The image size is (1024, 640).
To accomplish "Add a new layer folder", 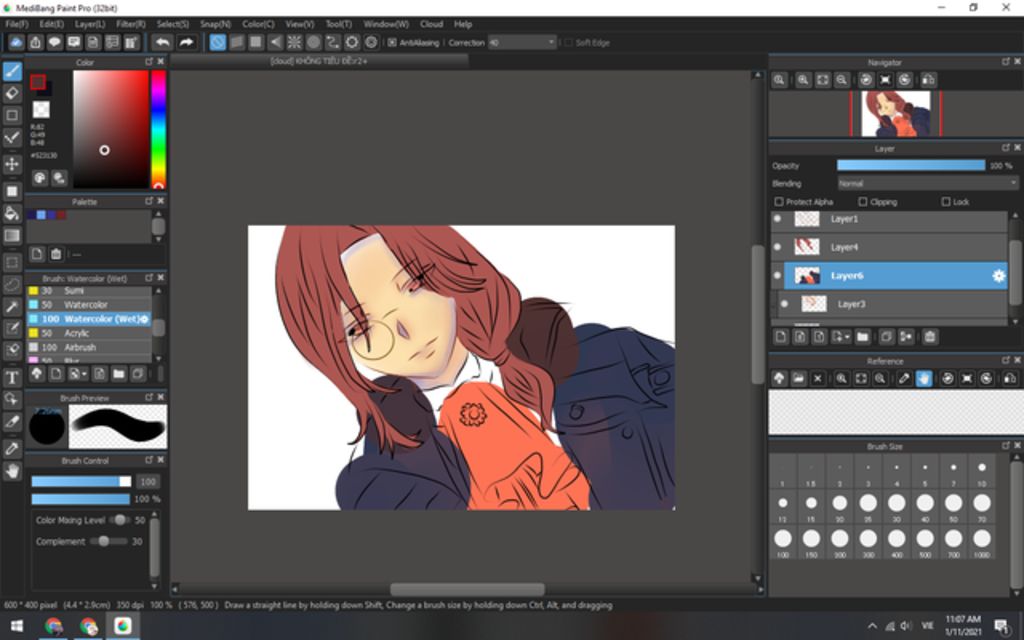I will pos(863,337).
